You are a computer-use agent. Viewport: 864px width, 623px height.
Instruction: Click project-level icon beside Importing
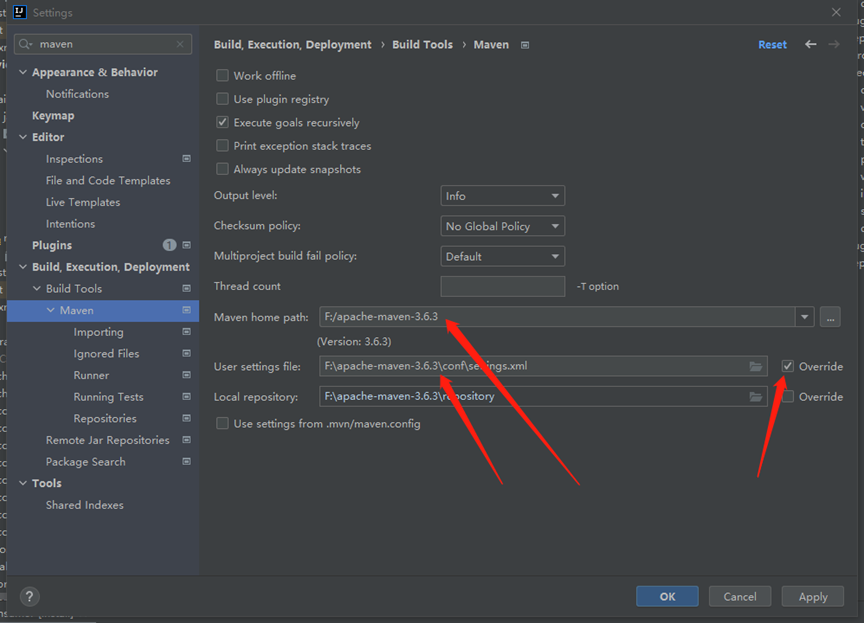pos(187,332)
